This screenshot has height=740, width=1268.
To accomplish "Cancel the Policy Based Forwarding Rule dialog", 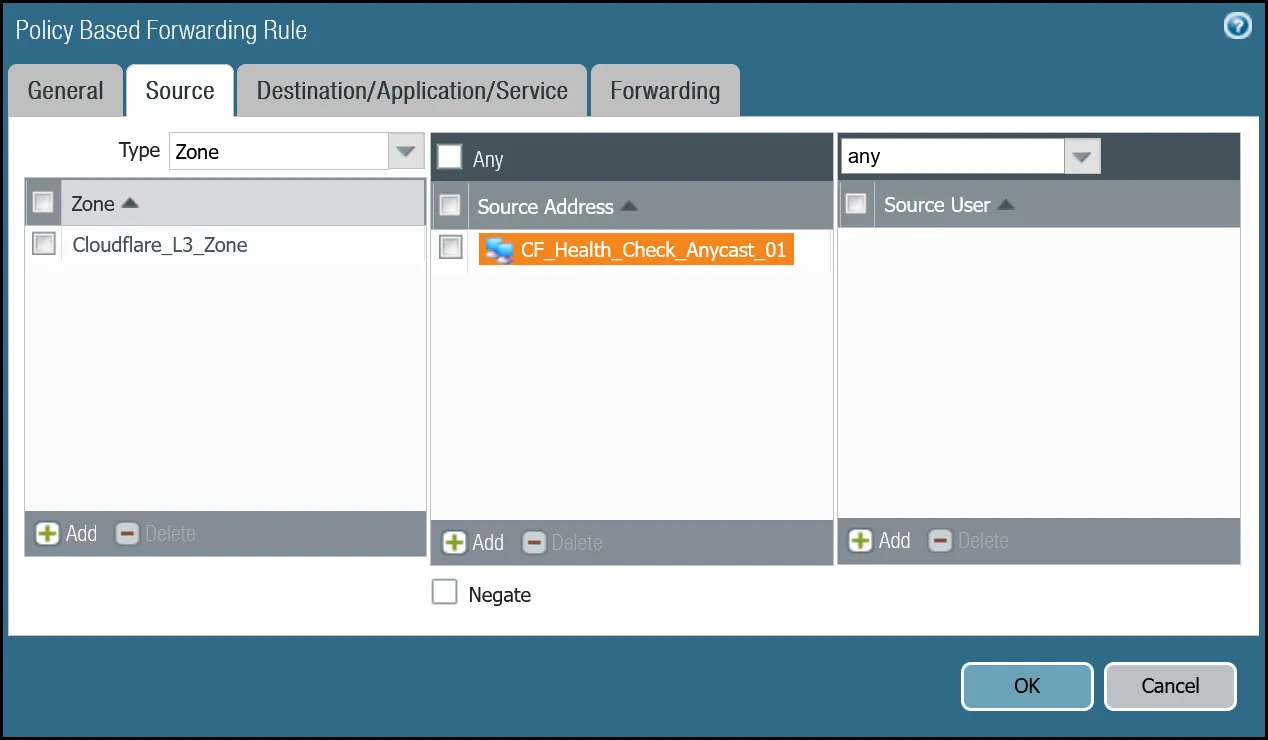I will pyautogui.click(x=1170, y=686).
